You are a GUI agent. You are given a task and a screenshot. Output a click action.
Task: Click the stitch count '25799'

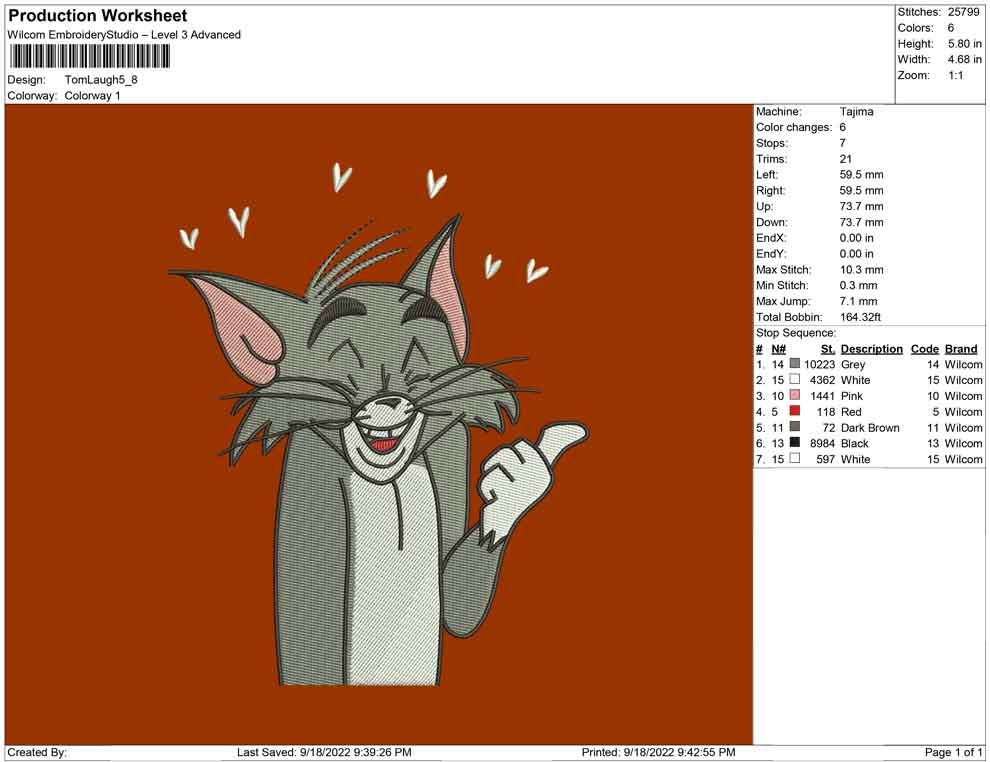pyautogui.click(x=963, y=12)
